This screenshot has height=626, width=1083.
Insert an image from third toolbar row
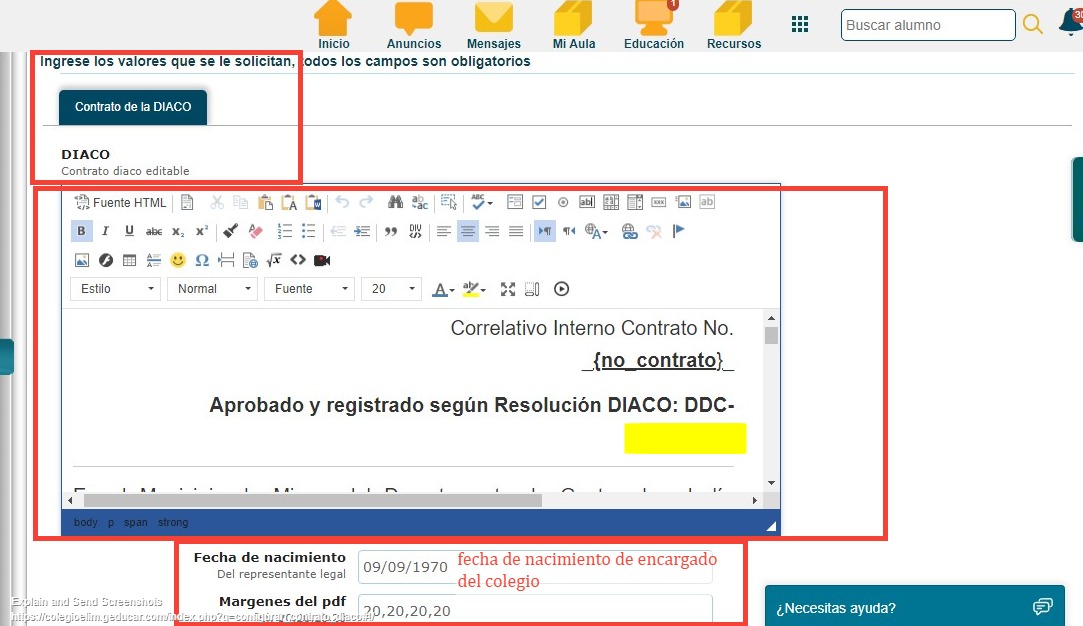pos(82,260)
